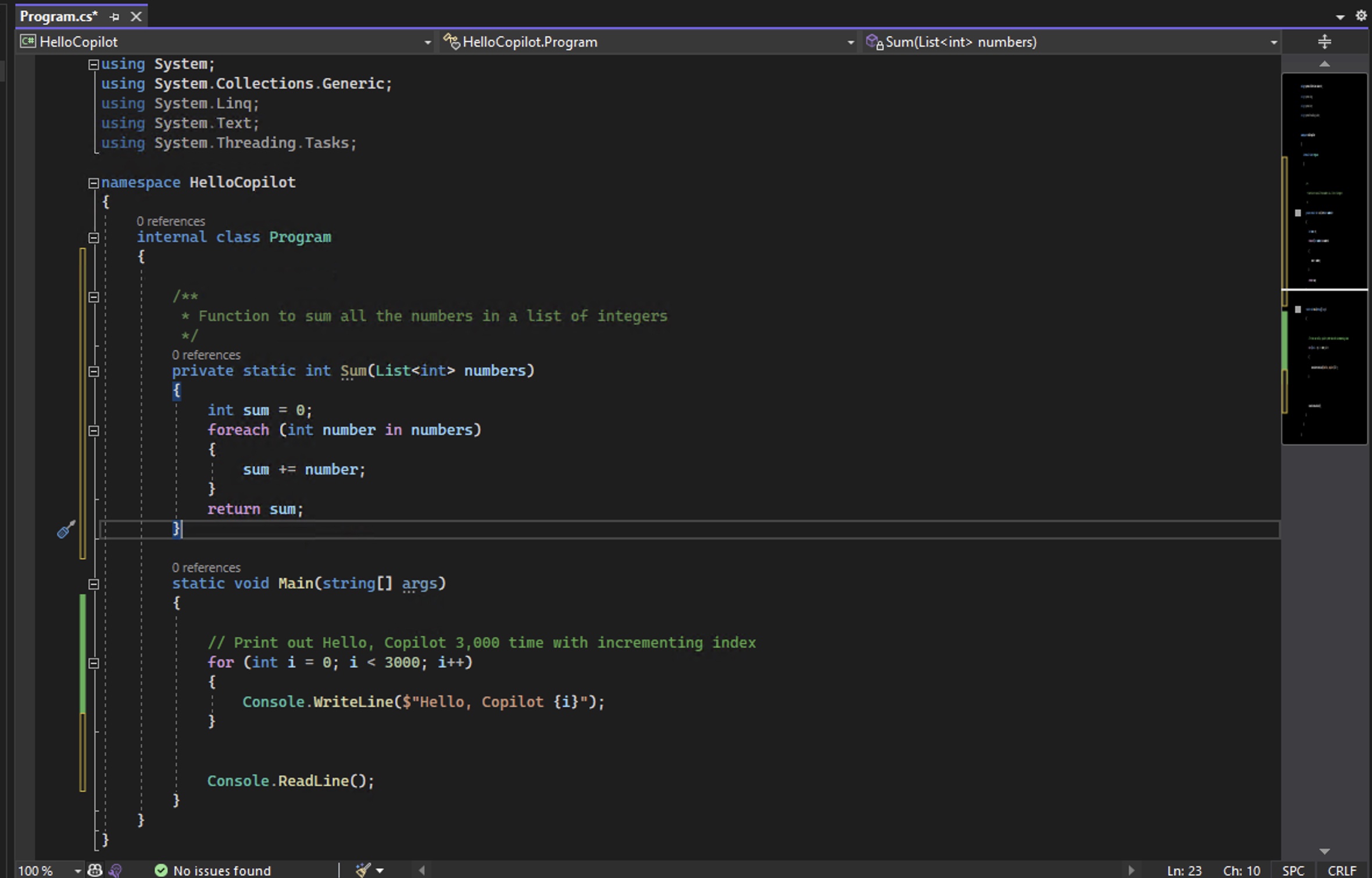This screenshot has width=1372, height=878.
Task: Click the Ln: 23 line indicator
Action: coord(1184,870)
